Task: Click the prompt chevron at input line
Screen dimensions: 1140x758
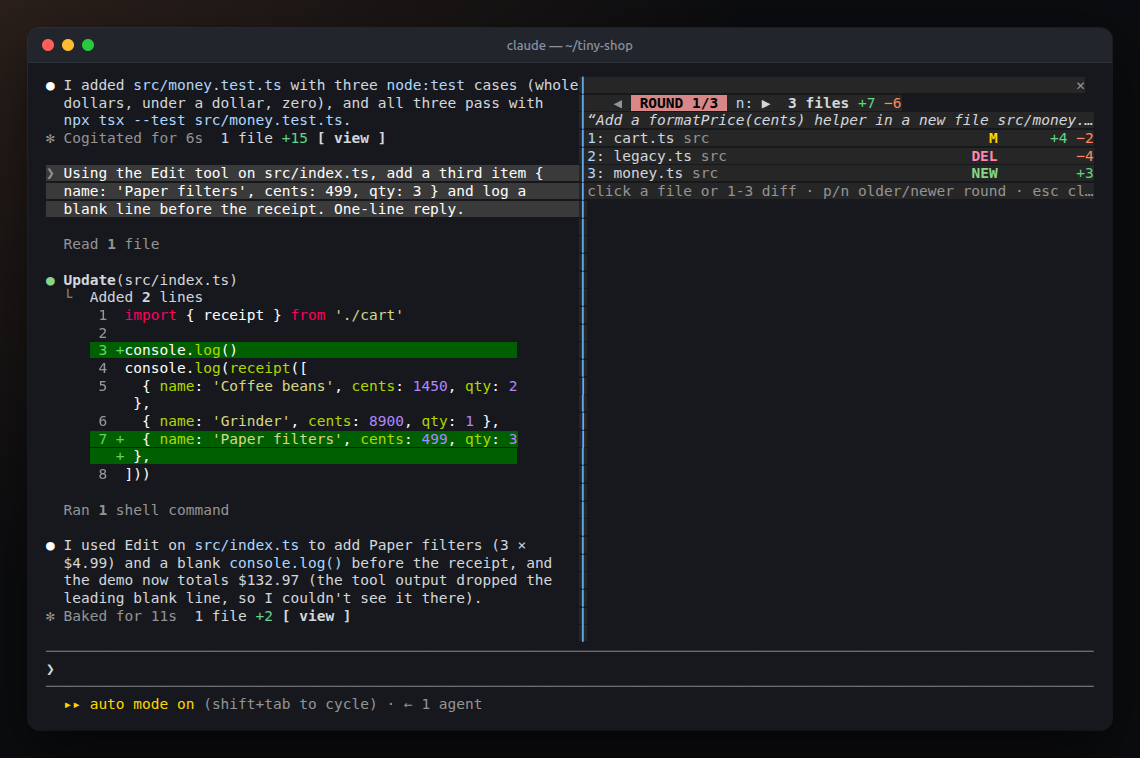Action: (50, 669)
